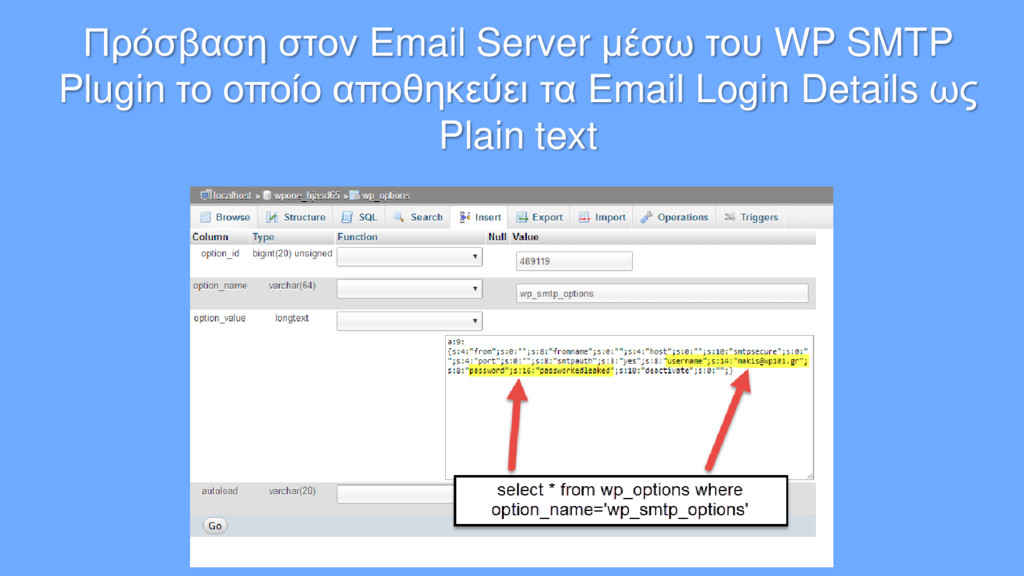This screenshot has height=576, width=1024.
Task: Click the Export icon
Action: 522,217
